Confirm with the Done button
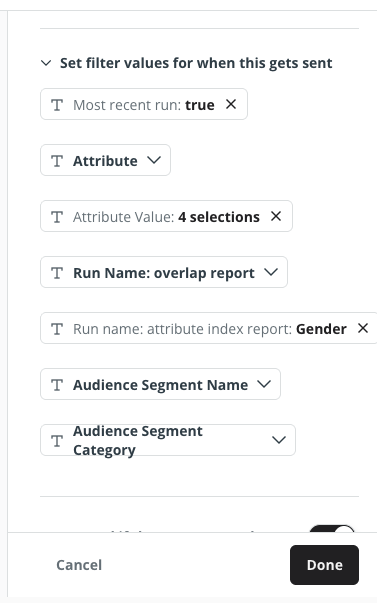 tap(324, 565)
